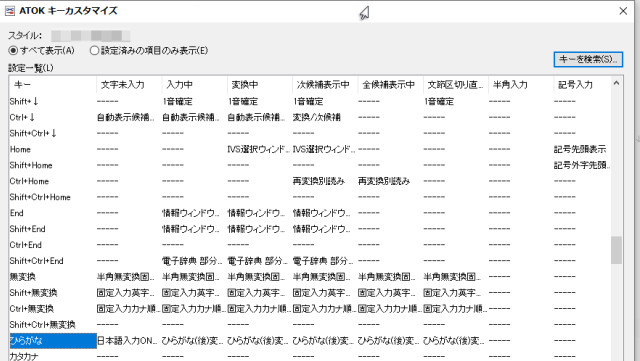Click 電子辞典 部分 under 入力中
Screen dimensions: 640x361
coord(192,261)
